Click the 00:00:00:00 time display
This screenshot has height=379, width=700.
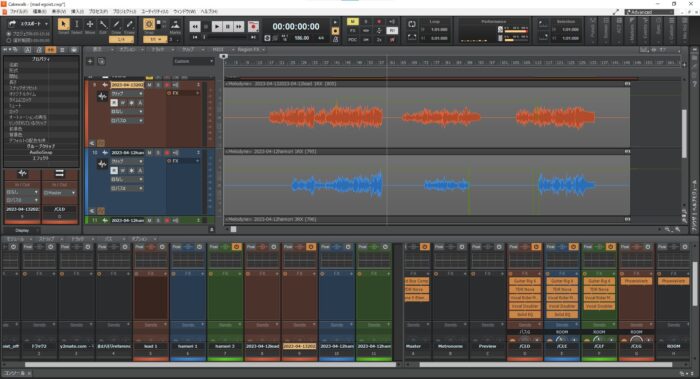pos(296,27)
